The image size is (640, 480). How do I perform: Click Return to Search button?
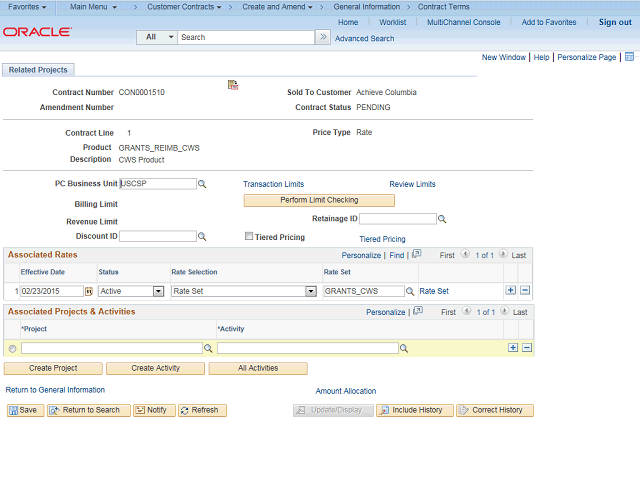click(x=89, y=410)
